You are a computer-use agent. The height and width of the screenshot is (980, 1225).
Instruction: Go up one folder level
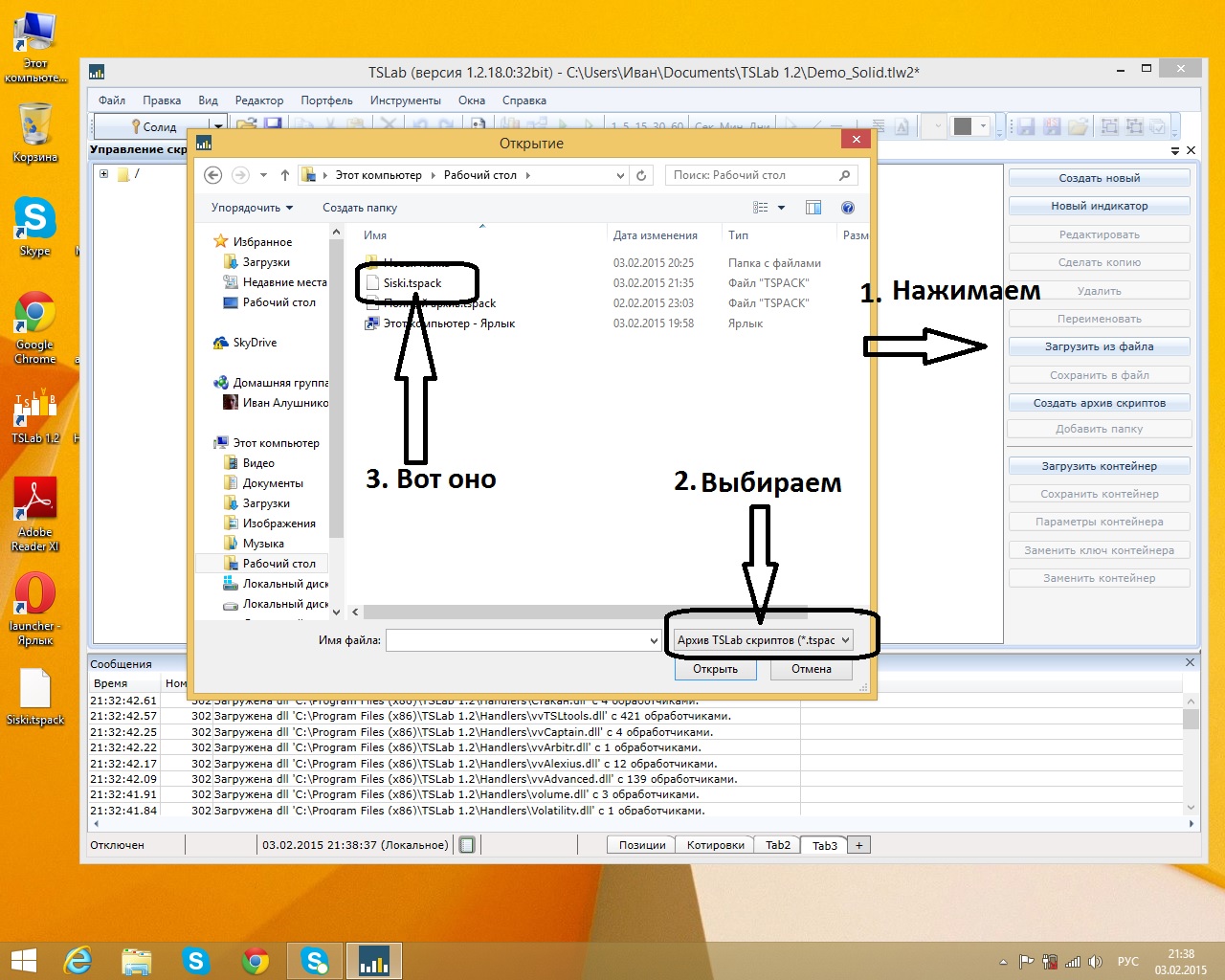click(284, 175)
